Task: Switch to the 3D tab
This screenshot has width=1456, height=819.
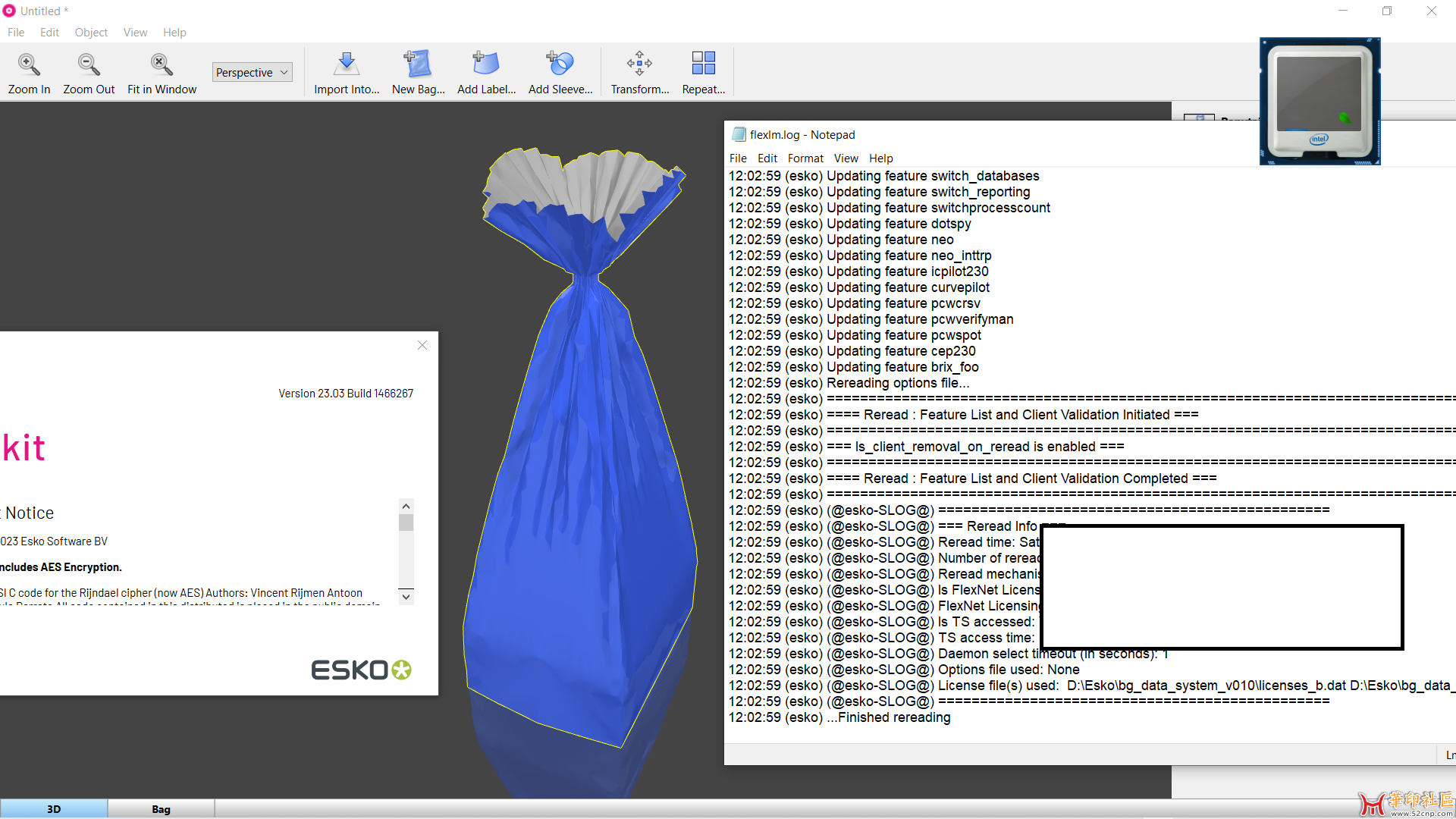Action: (x=54, y=809)
